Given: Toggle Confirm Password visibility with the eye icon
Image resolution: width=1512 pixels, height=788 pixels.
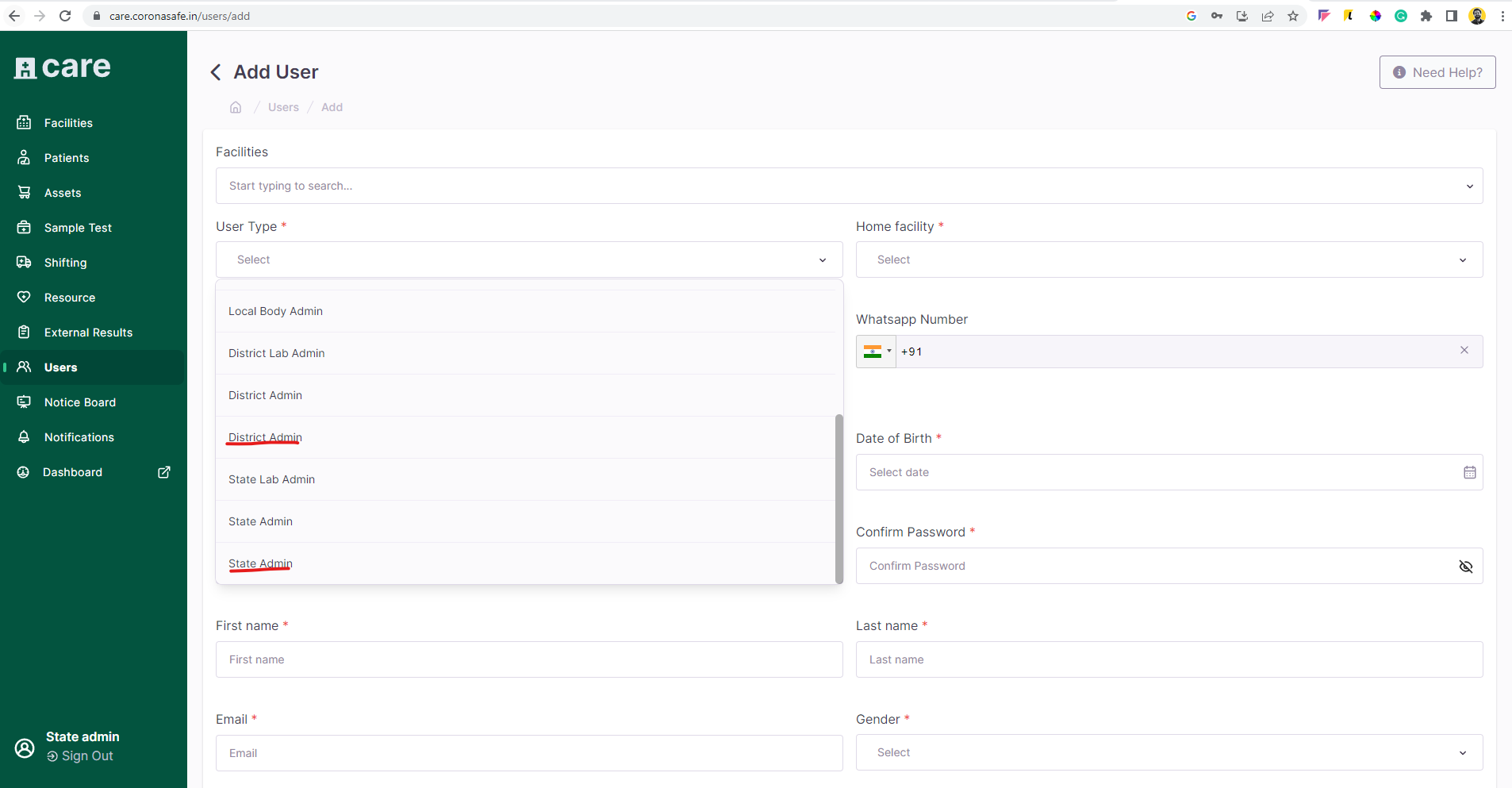Looking at the screenshot, I should [1466, 566].
